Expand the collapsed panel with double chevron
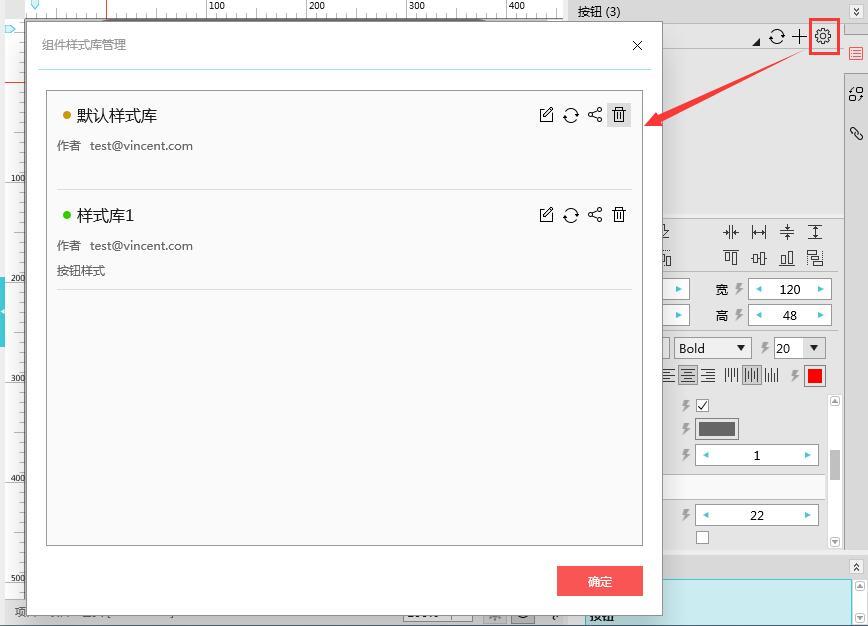Screen dimensions: 868x626 tap(856, 11)
